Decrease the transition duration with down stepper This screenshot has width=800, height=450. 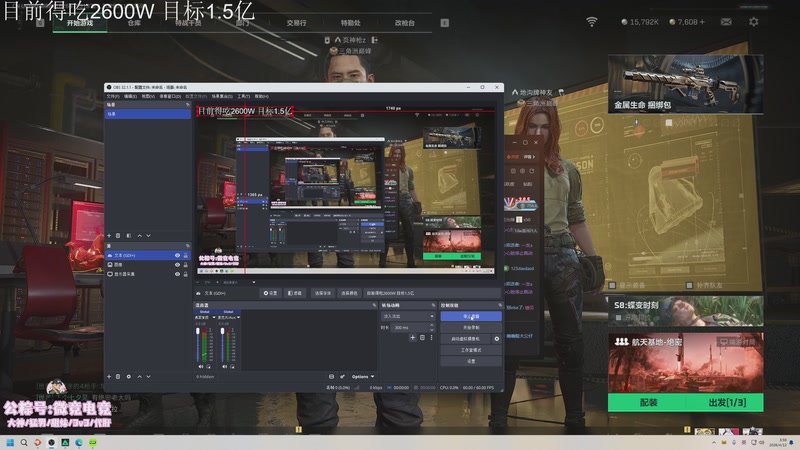pyautogui.click(x=432, y=330)
